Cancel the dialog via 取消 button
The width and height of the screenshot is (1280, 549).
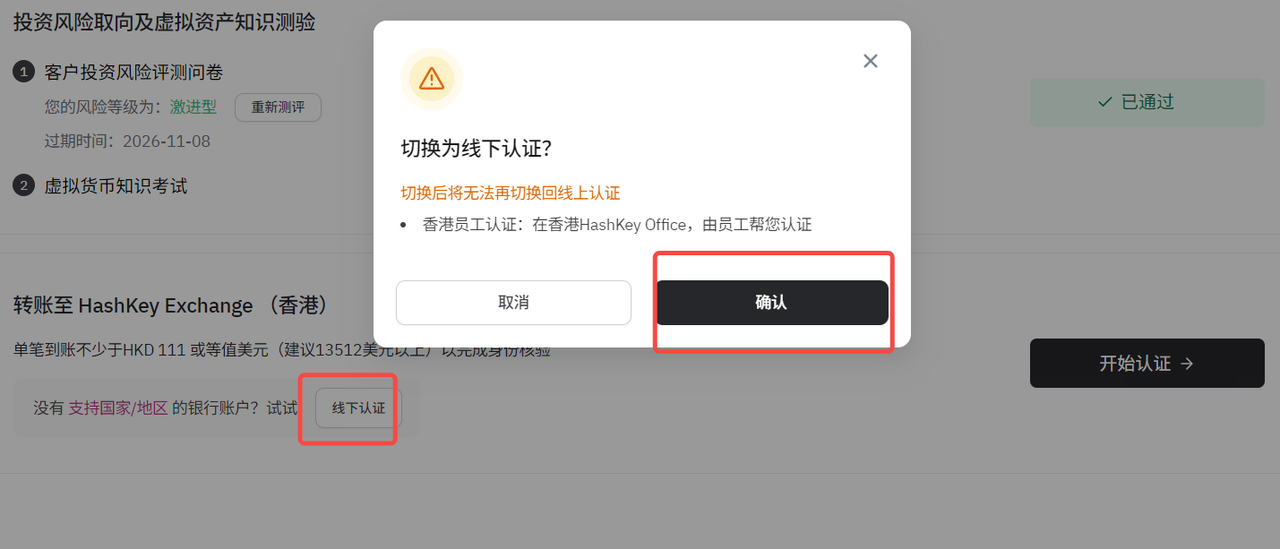tap(514, 302)
